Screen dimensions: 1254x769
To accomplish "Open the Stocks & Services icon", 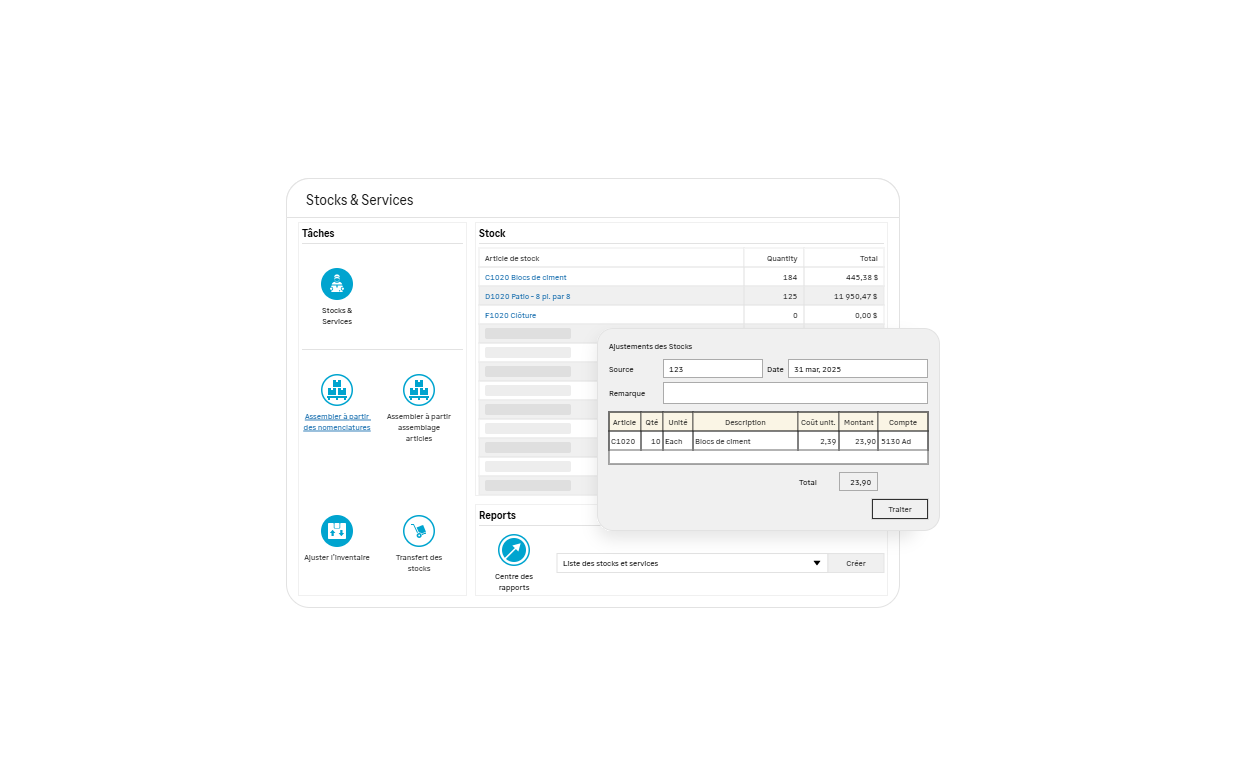I will (x=337, y=284).
